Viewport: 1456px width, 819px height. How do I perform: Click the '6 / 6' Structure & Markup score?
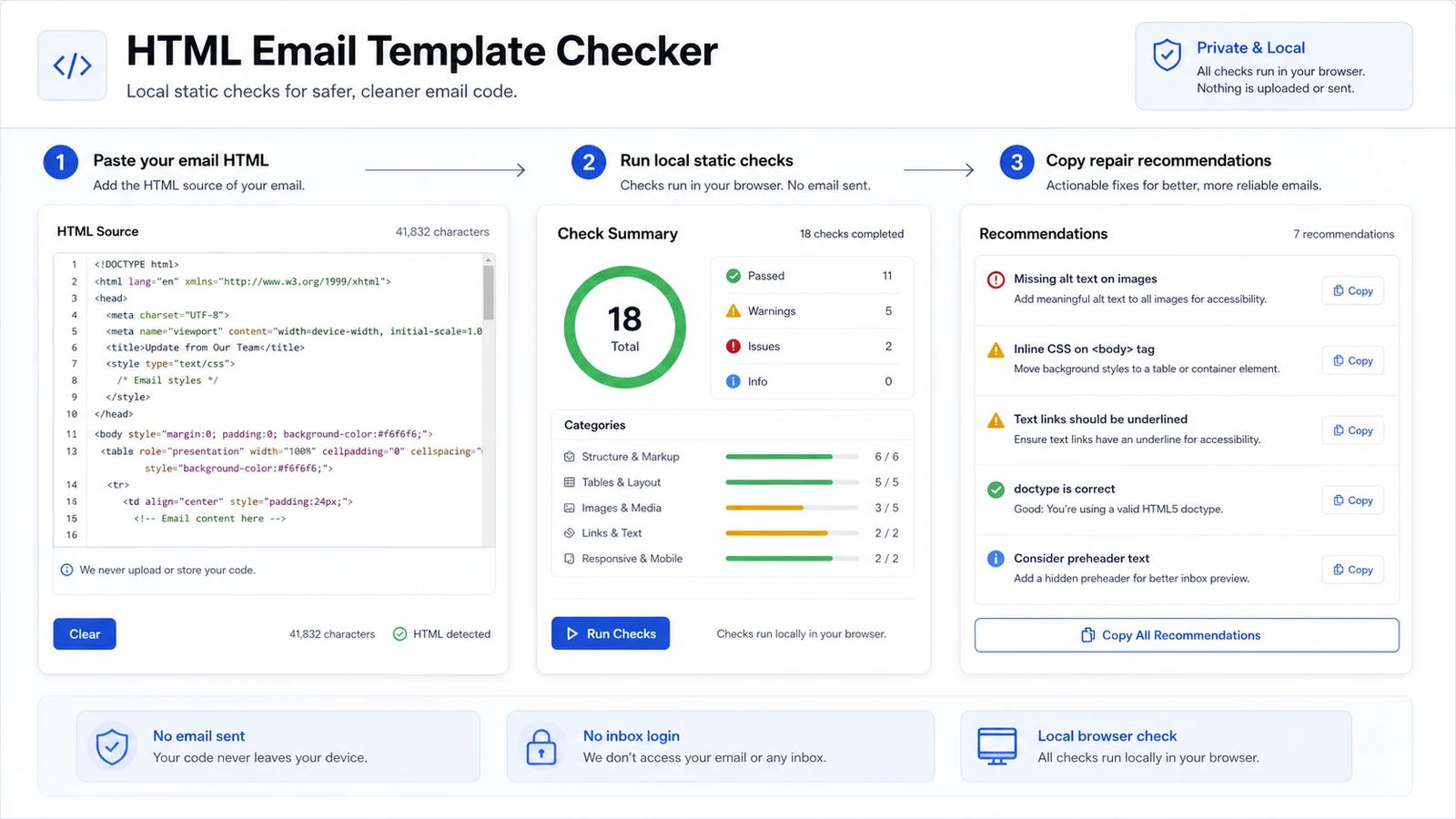[886, 457]
